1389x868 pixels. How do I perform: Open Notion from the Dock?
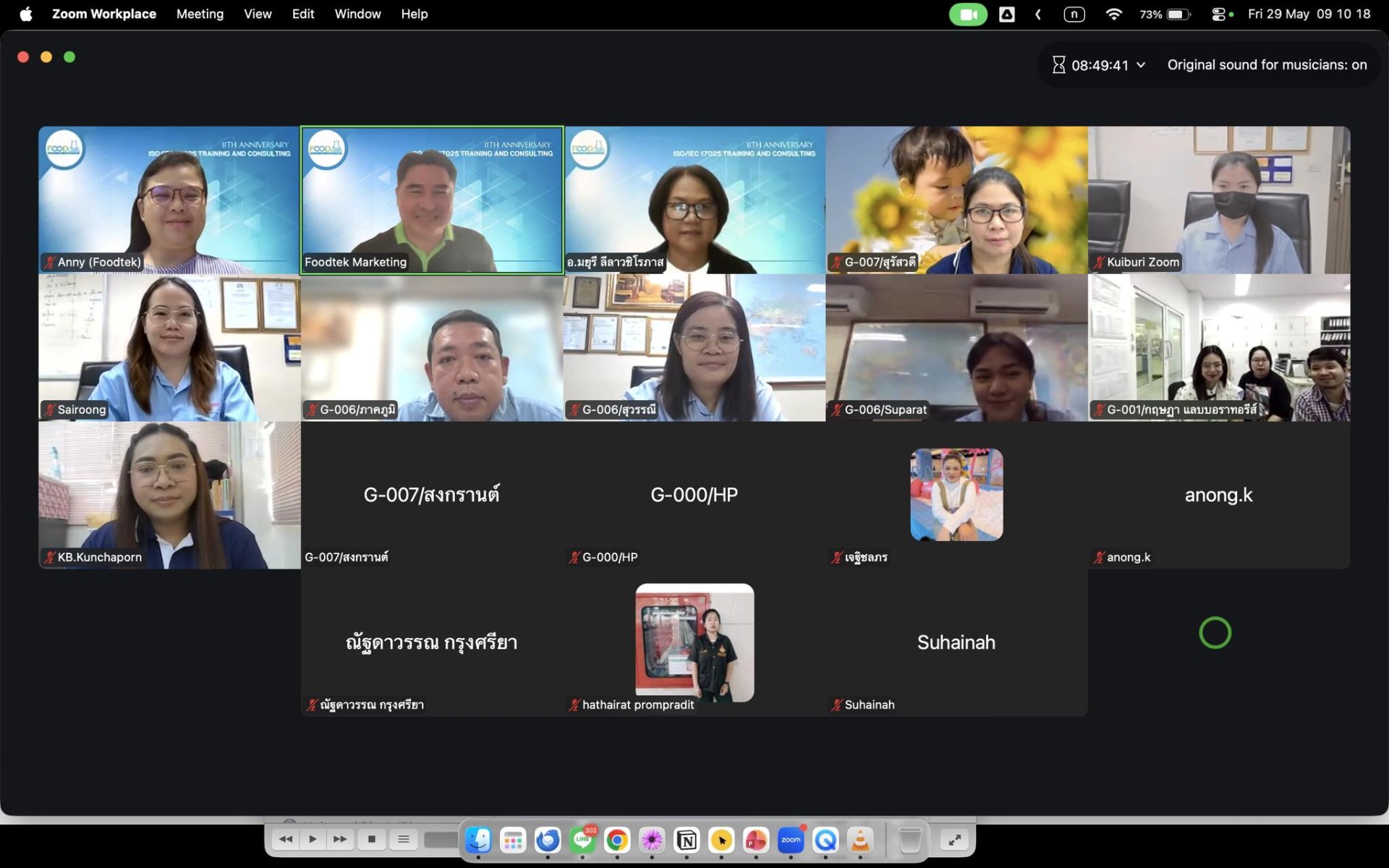687,840
